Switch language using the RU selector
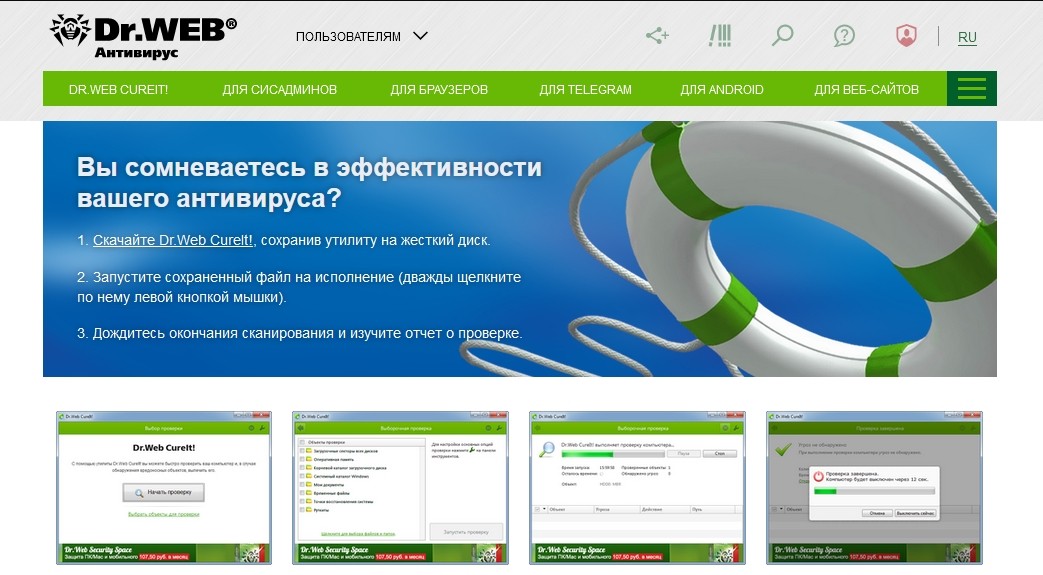Image resolution: width=1043 pixels, height=575 pixels. click(967, 38)
